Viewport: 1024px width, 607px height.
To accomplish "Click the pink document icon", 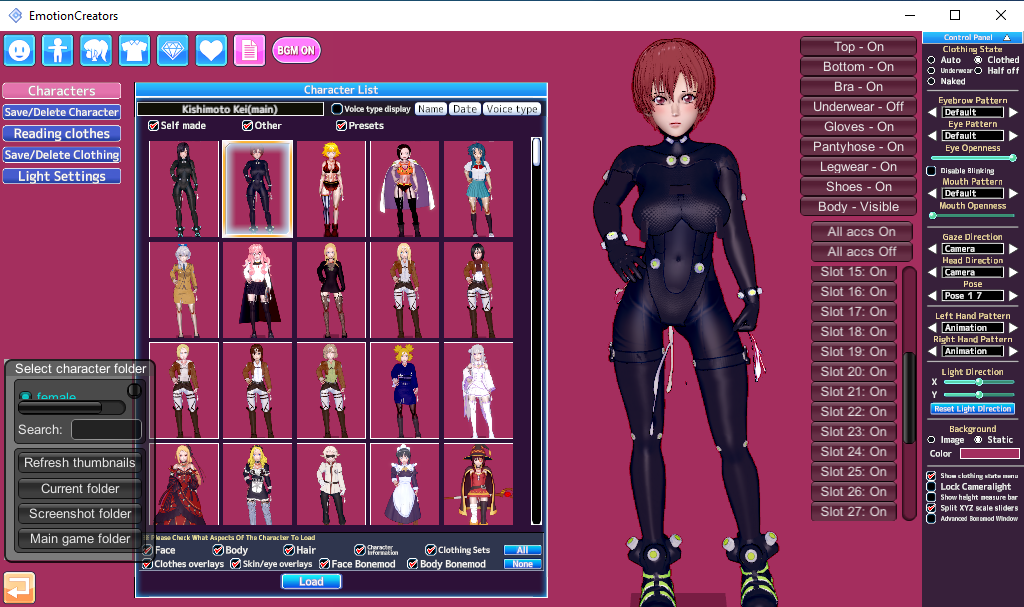I will (x=250, y=50).
